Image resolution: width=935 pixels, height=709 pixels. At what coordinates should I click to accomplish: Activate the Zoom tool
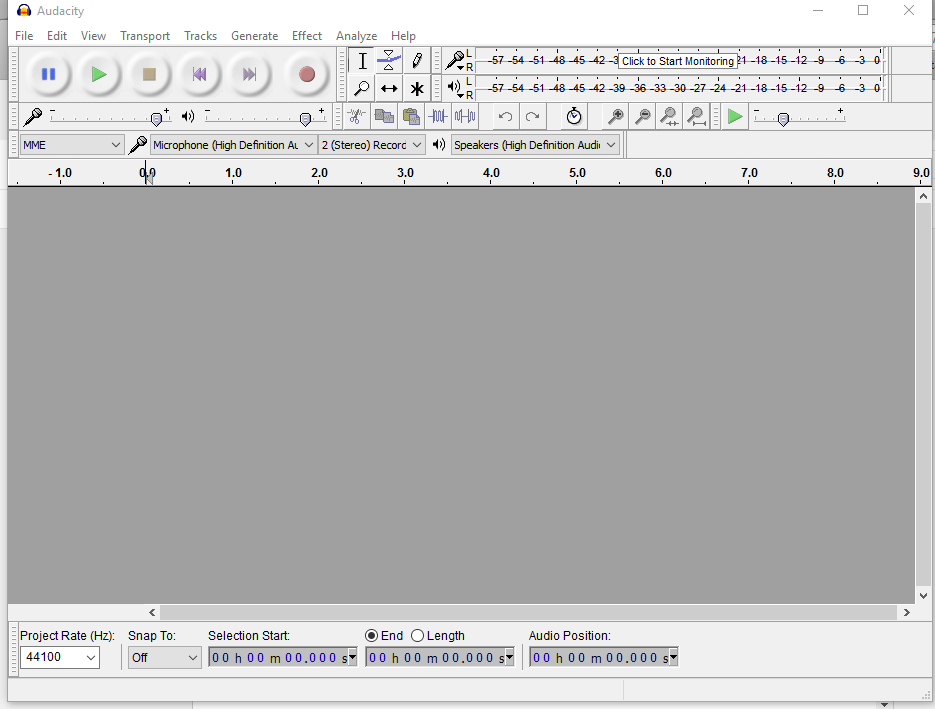click(362, 88)
